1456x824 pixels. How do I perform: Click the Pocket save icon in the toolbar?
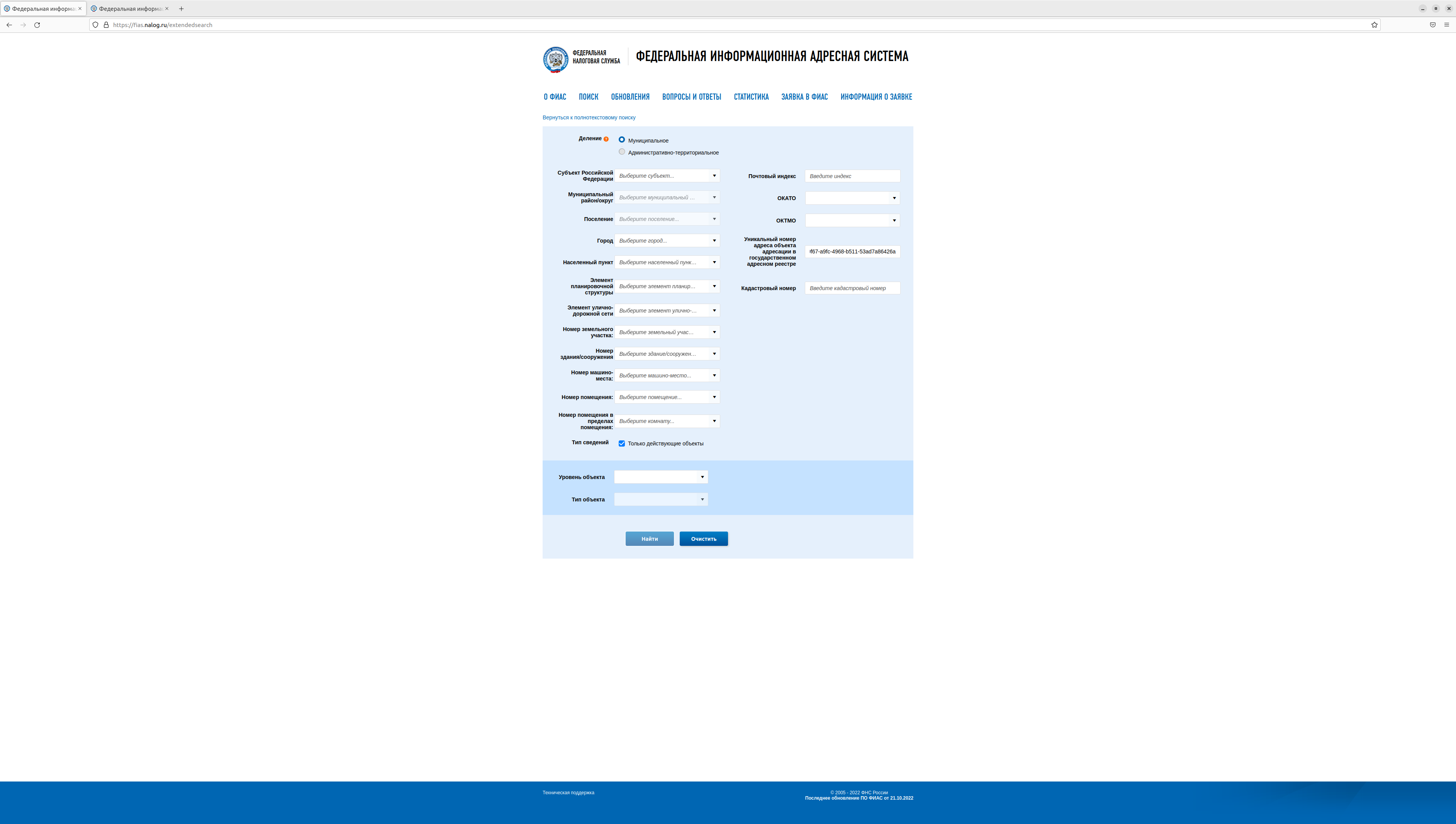(1432, 25)
